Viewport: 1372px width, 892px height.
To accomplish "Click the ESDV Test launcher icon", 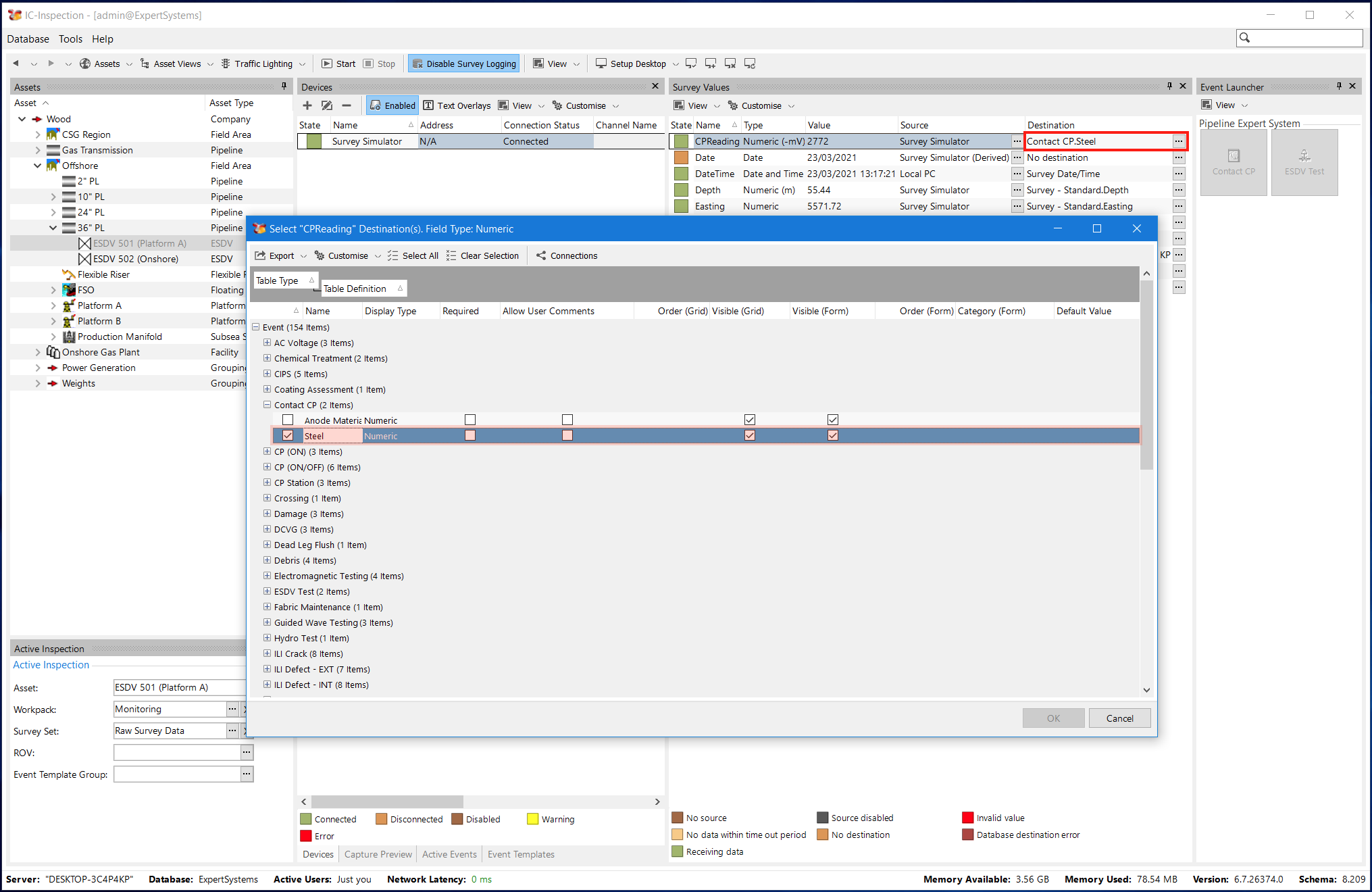I will pos(1304,156).
